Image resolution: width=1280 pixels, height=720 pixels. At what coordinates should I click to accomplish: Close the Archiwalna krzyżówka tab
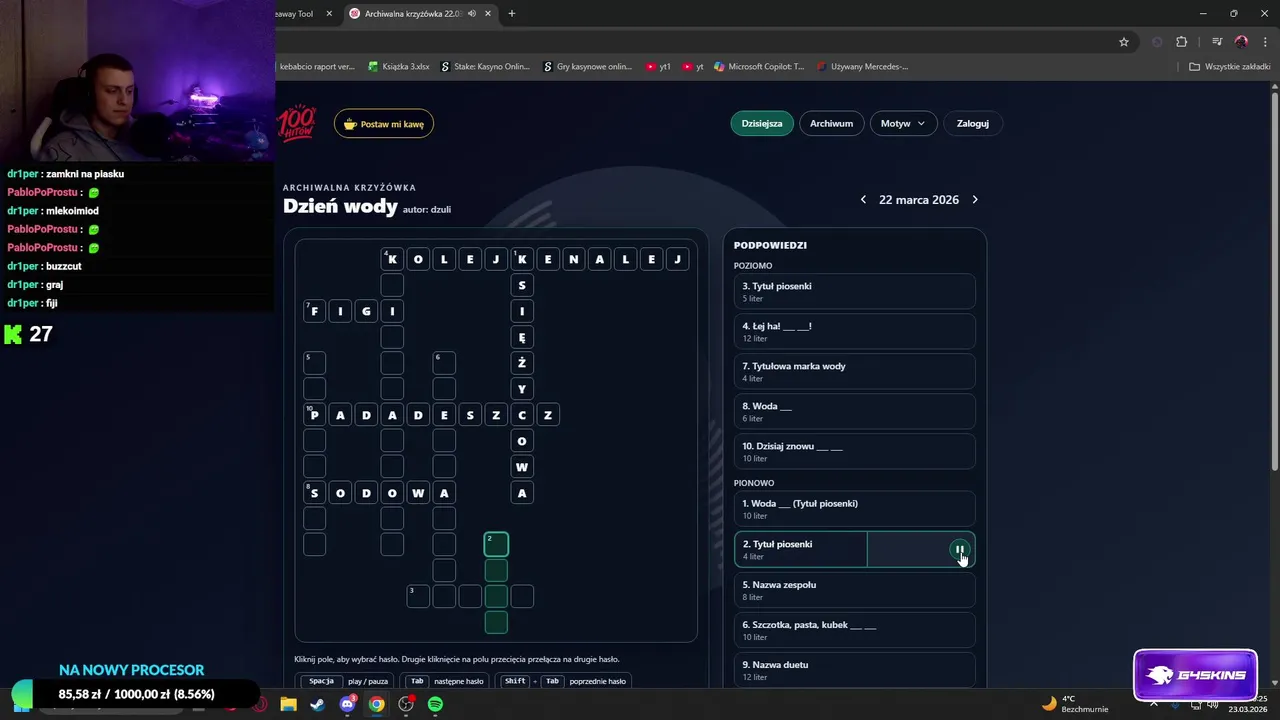click(x=489, y=14)
